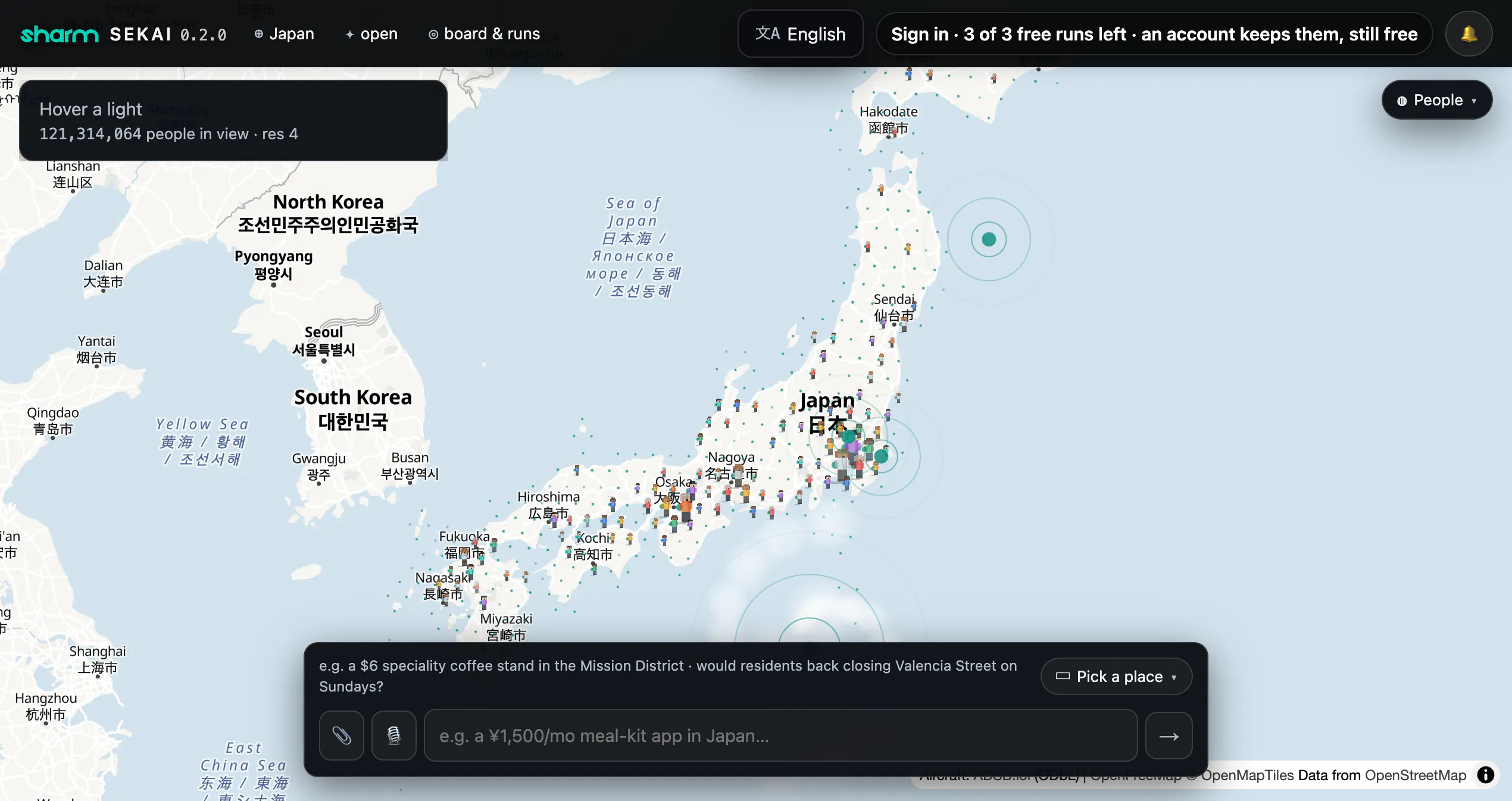
Task: Click the Fukuoka city label
Action: tap(464, 545)
